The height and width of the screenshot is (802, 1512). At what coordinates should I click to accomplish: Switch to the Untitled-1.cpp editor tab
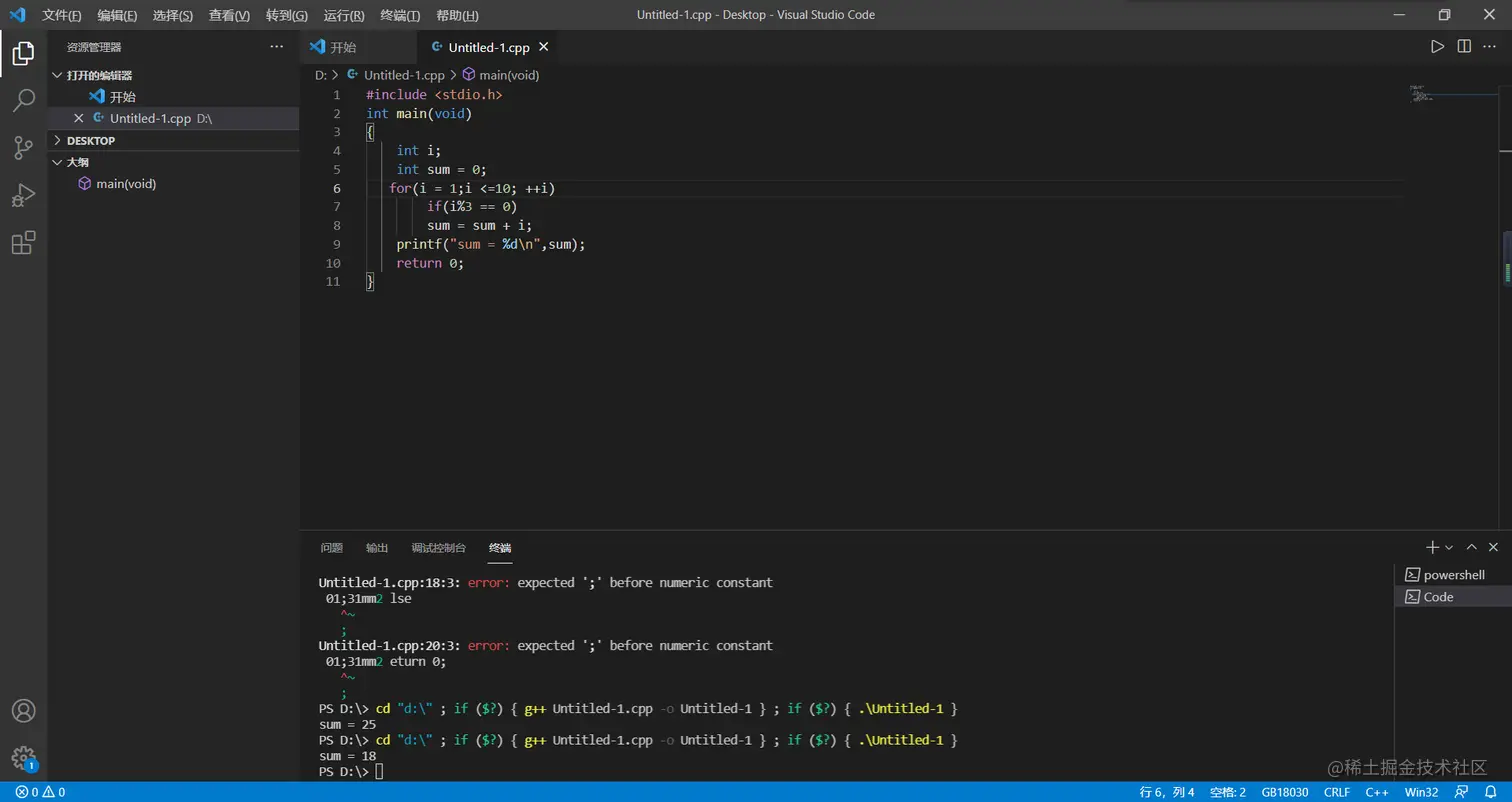(x=487, y=47)
